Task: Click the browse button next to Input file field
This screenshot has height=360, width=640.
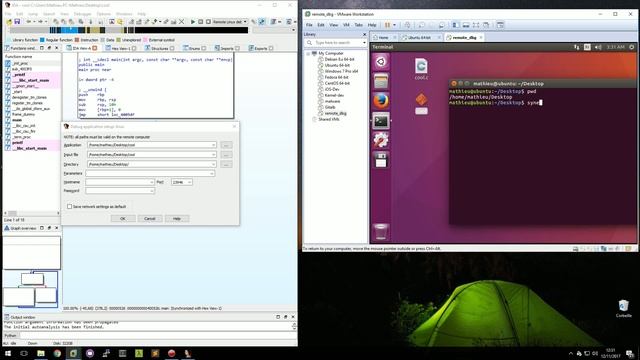Action: (226, 155)
